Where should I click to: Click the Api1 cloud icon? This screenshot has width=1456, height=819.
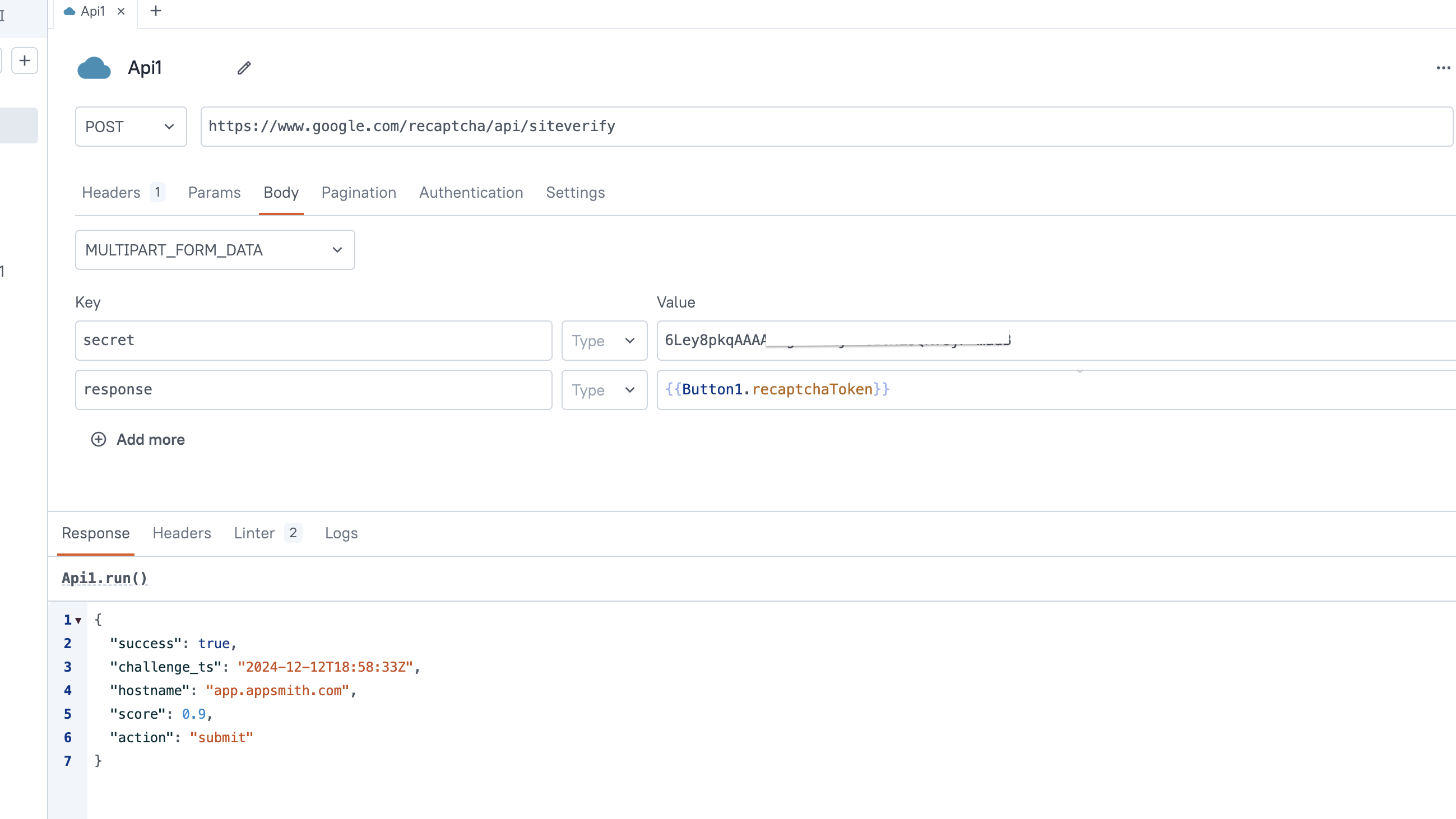click(x=94, y=68)
